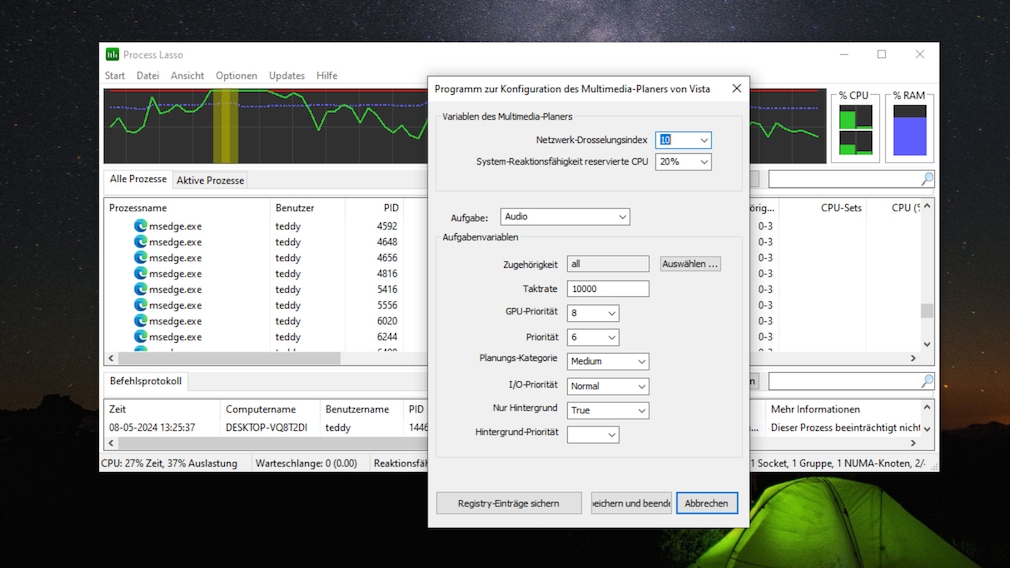
Task: Click Edge icon of msedge.exe PID 6244
Action: [x=140, y=336]
